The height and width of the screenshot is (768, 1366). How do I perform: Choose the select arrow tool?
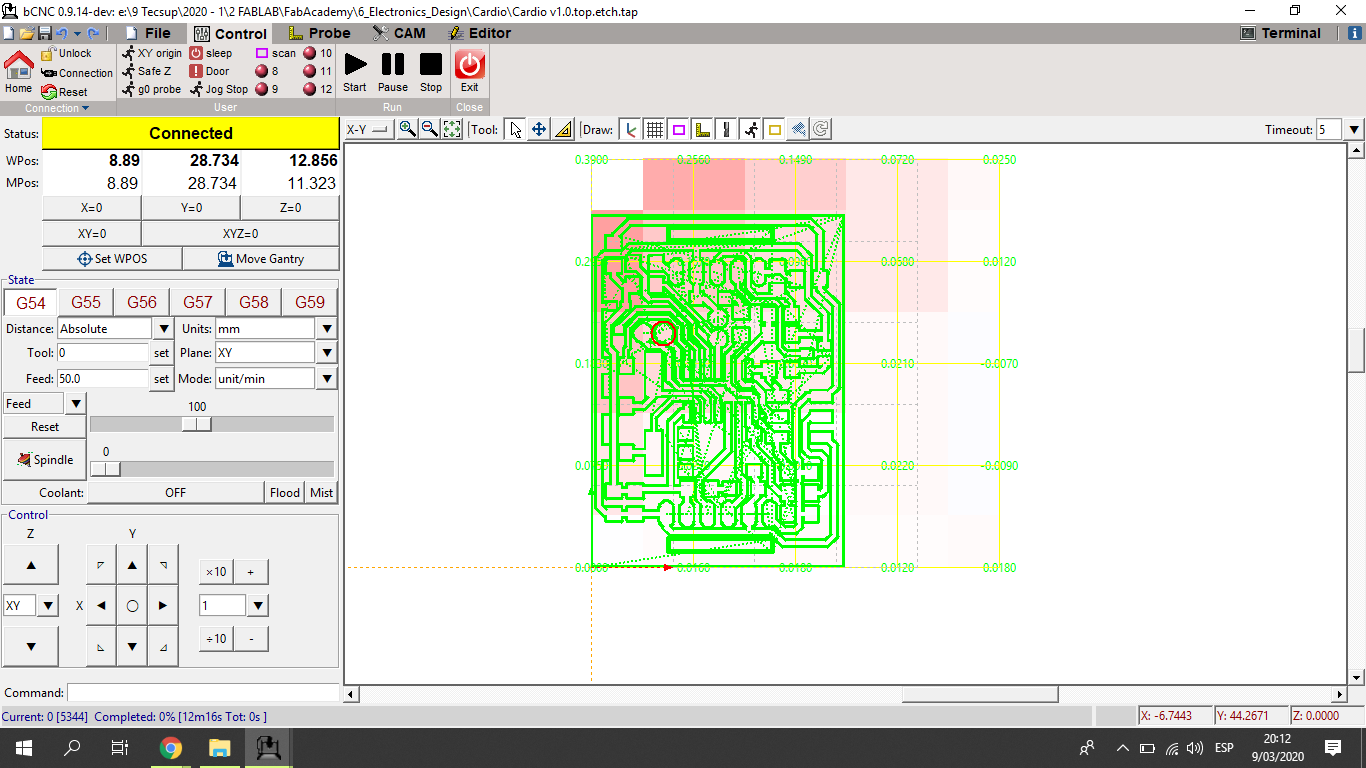516,129
